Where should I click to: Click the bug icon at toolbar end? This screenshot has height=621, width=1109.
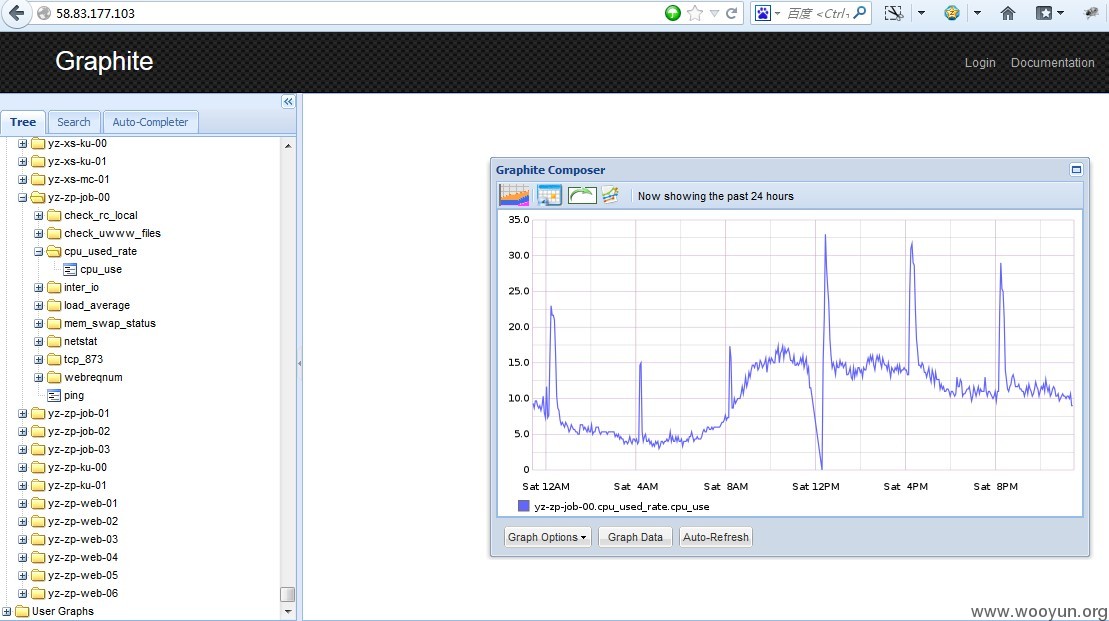point(1091,13)
